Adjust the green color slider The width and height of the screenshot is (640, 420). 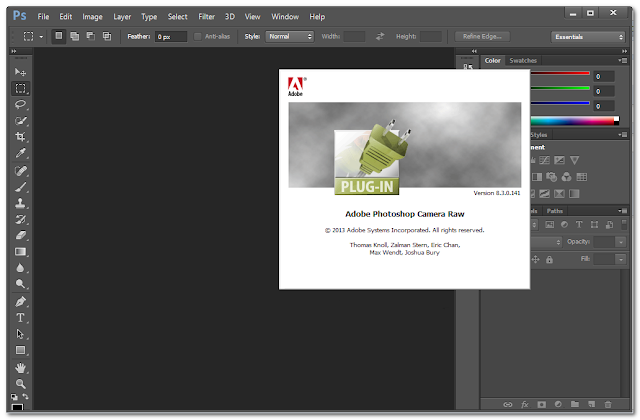click(x=560, y=88)
